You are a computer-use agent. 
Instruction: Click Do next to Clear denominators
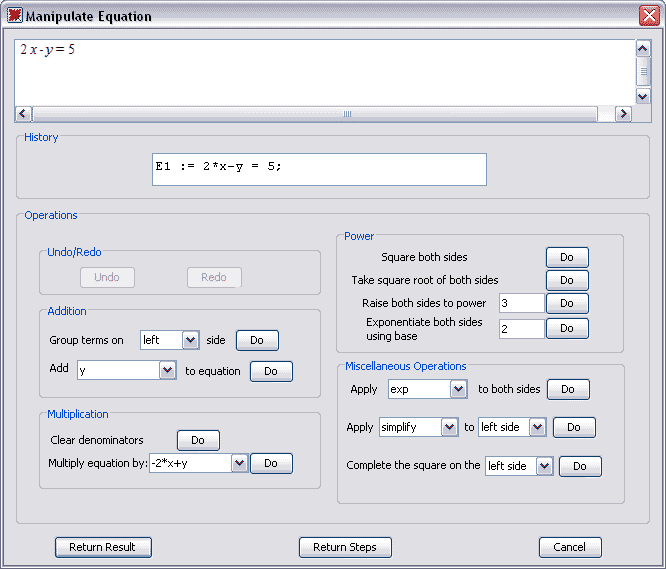pyautogui.click(x=198, y=440)
